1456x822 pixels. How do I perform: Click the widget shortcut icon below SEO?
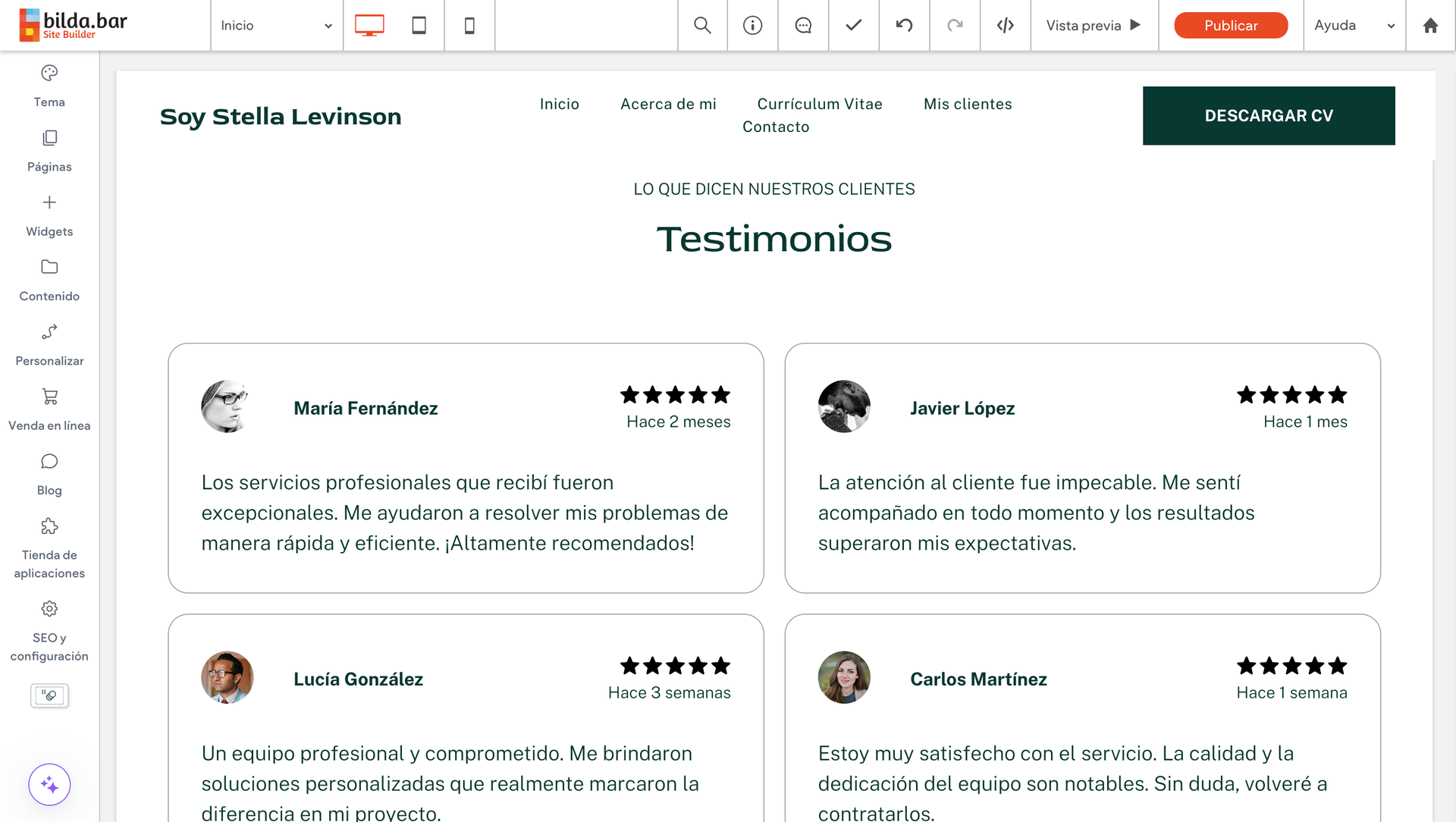click(x=49, y=695)
